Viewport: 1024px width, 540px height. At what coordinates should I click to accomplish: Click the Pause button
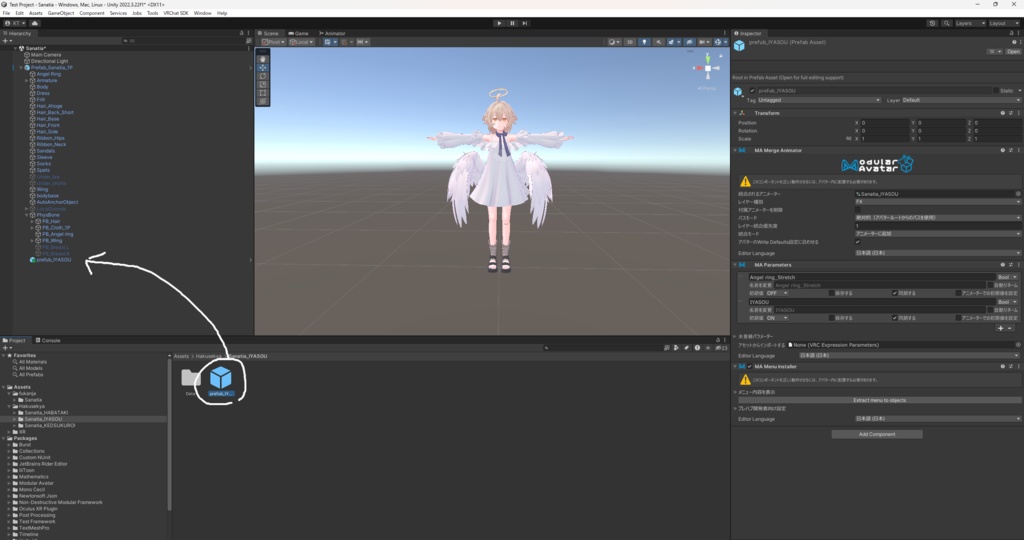[512, 23]
